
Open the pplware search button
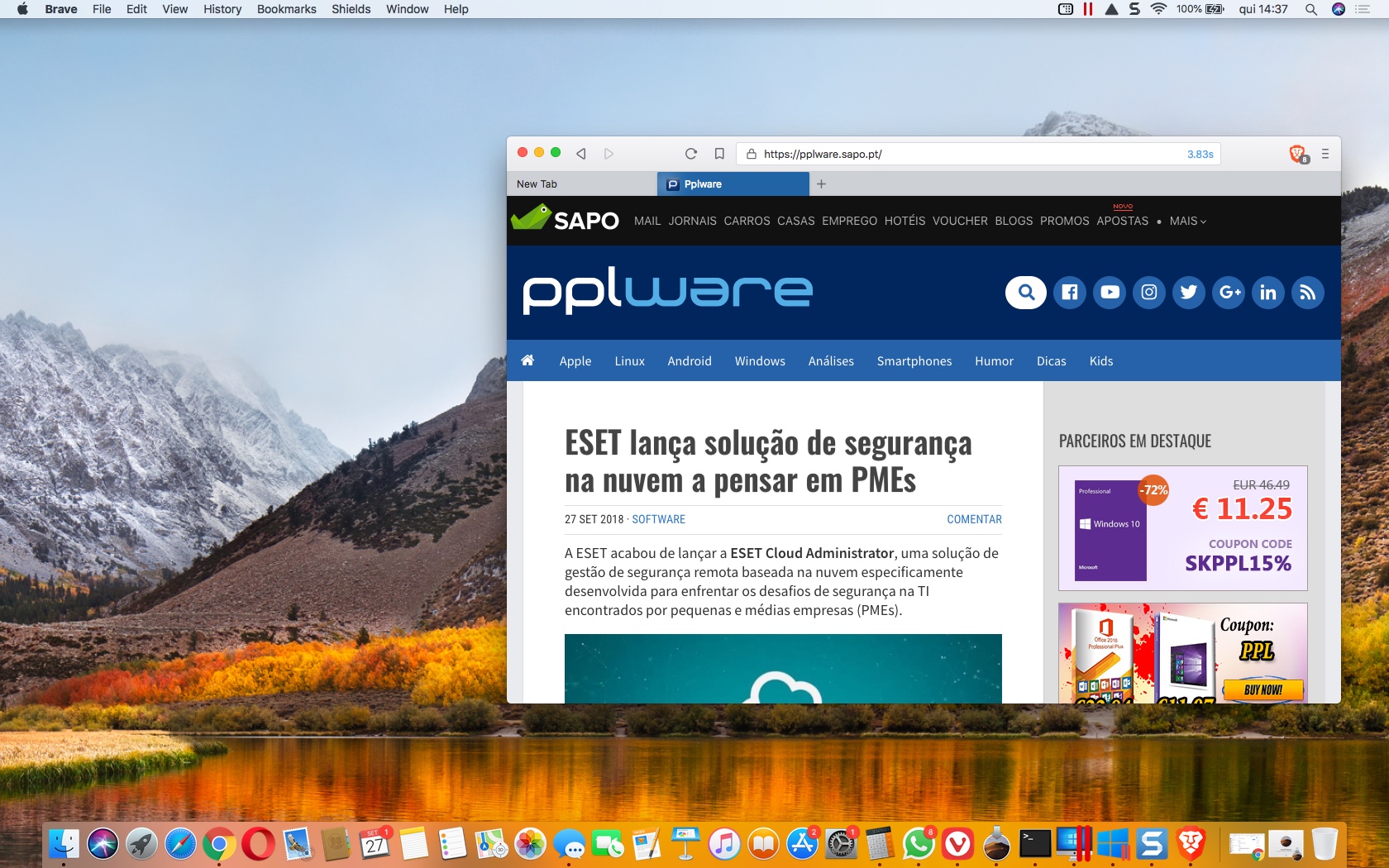(1026, 292)
